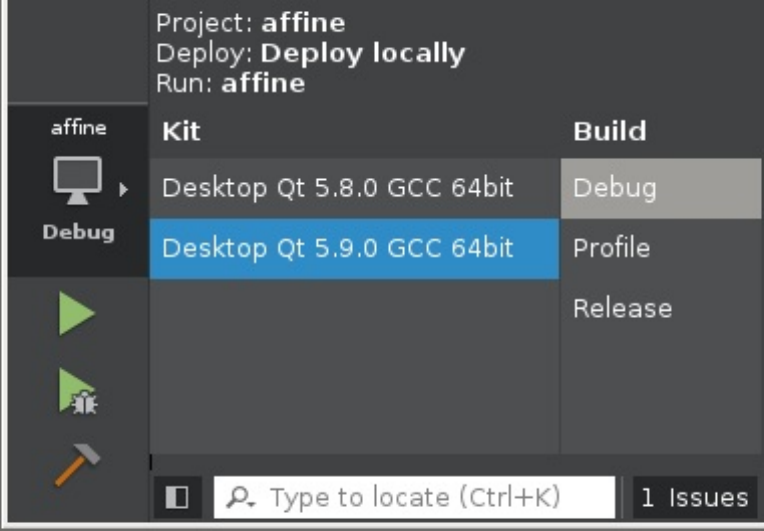The width and height of the screenshot is (764, 531).
Task: Select the Desktop Qt 5.9.0 GCC 64bit kit
Action: 337,248
